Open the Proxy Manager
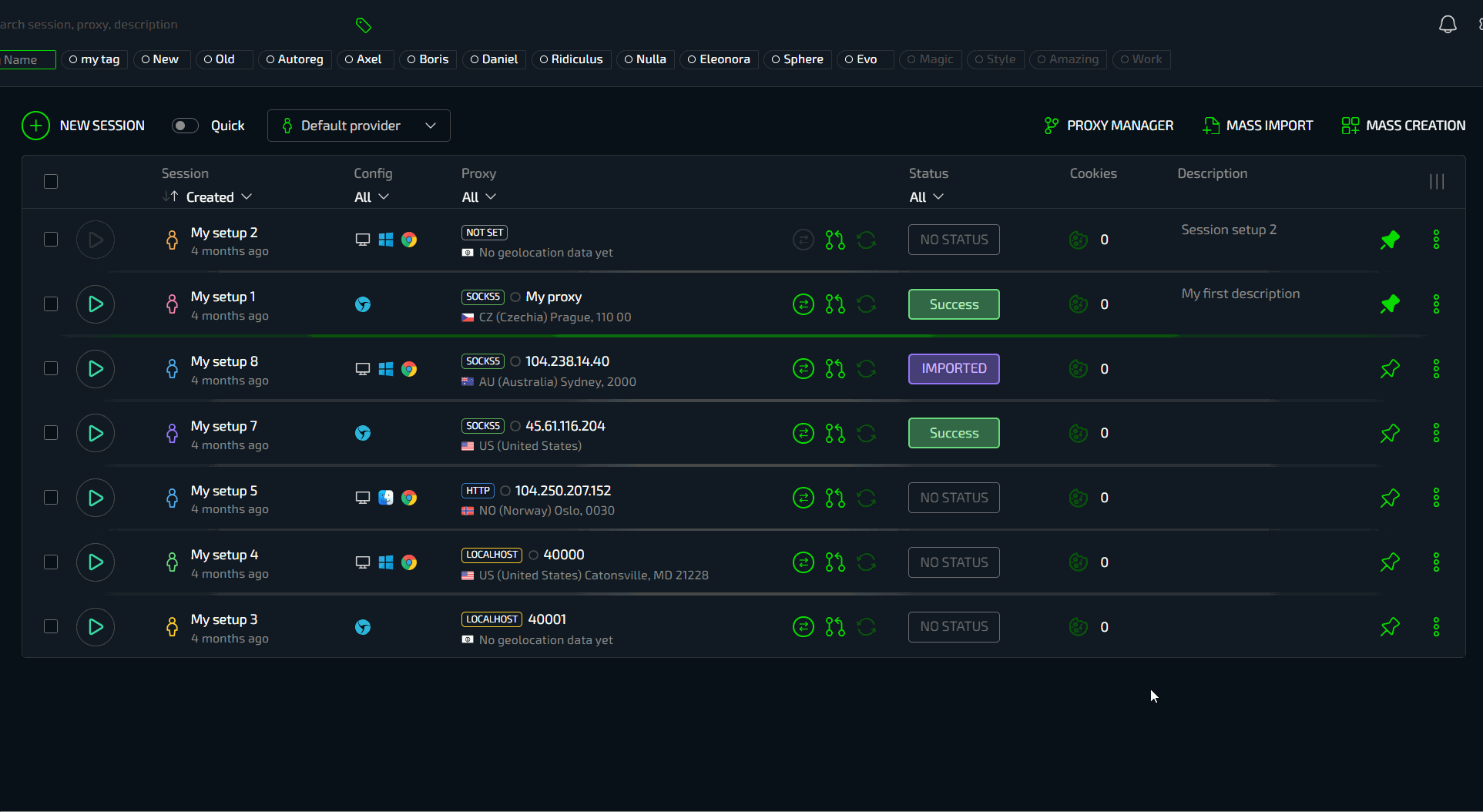The width and height of the screenshot is (1483, 812). coord(1109,126)
